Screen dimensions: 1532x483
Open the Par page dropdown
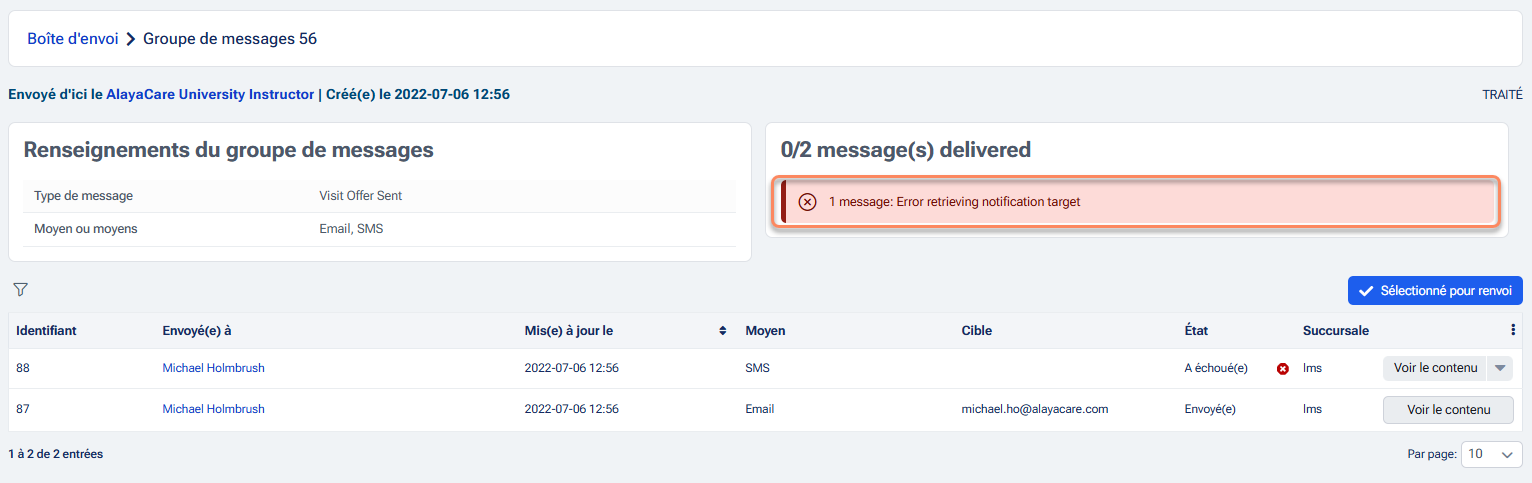1491,454
